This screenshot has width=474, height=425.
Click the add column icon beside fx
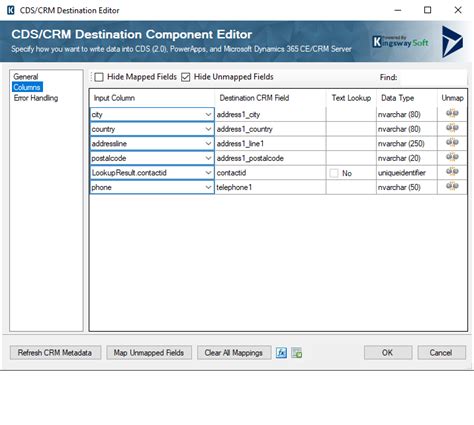[296, 353]
